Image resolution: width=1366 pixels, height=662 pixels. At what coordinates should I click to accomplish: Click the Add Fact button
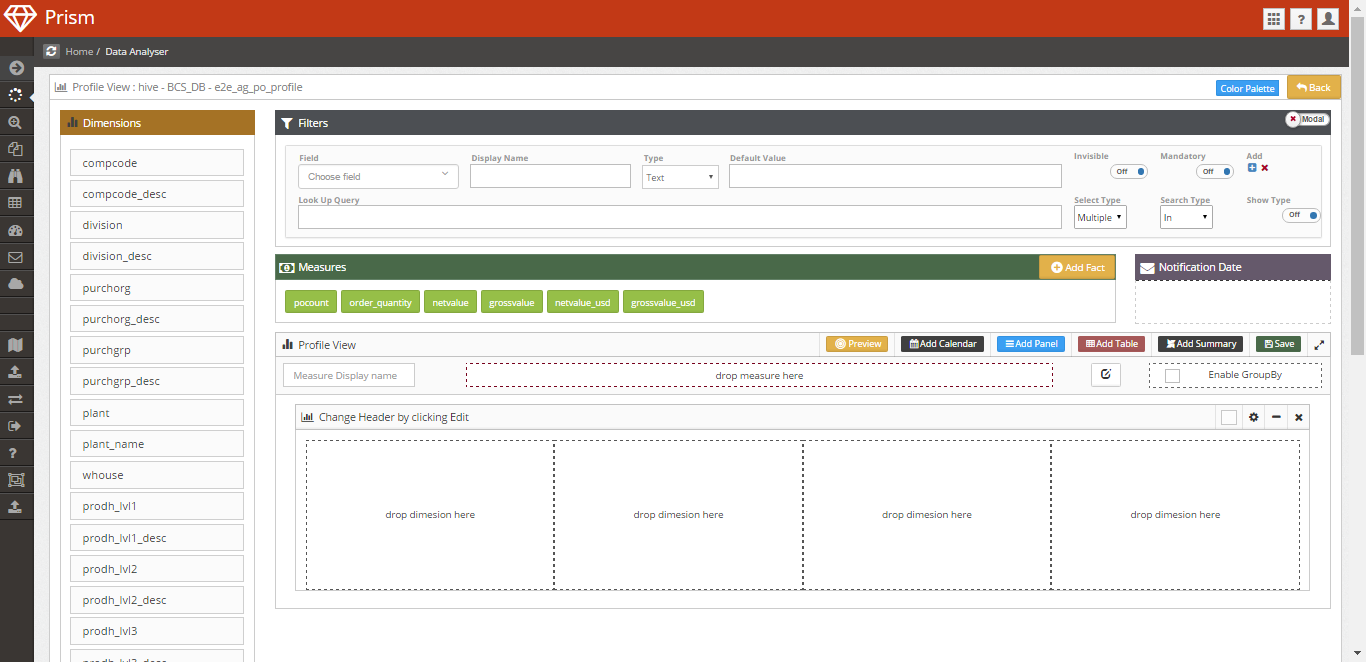[x=1077, y=267]
